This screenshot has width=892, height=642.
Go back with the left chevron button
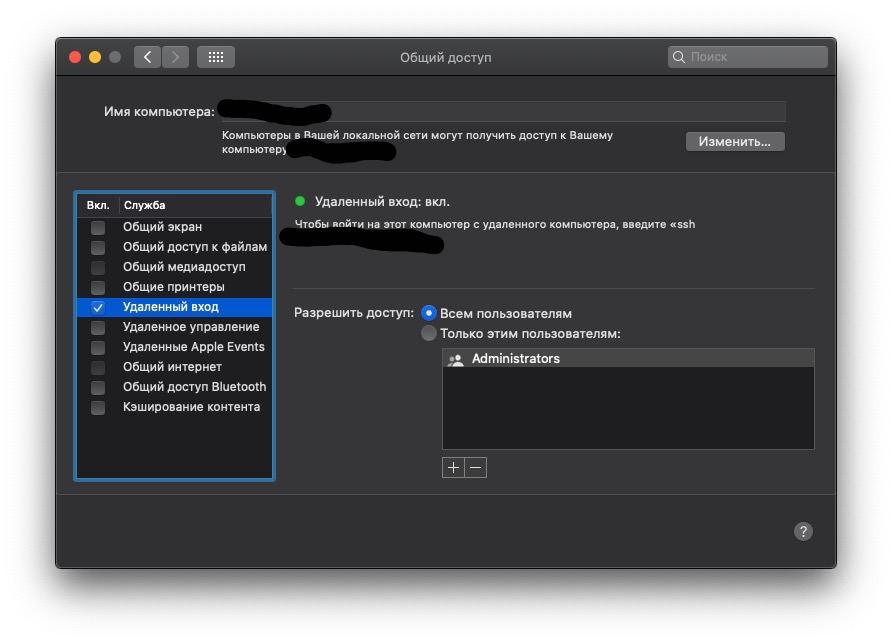click(x=147, y=57)
